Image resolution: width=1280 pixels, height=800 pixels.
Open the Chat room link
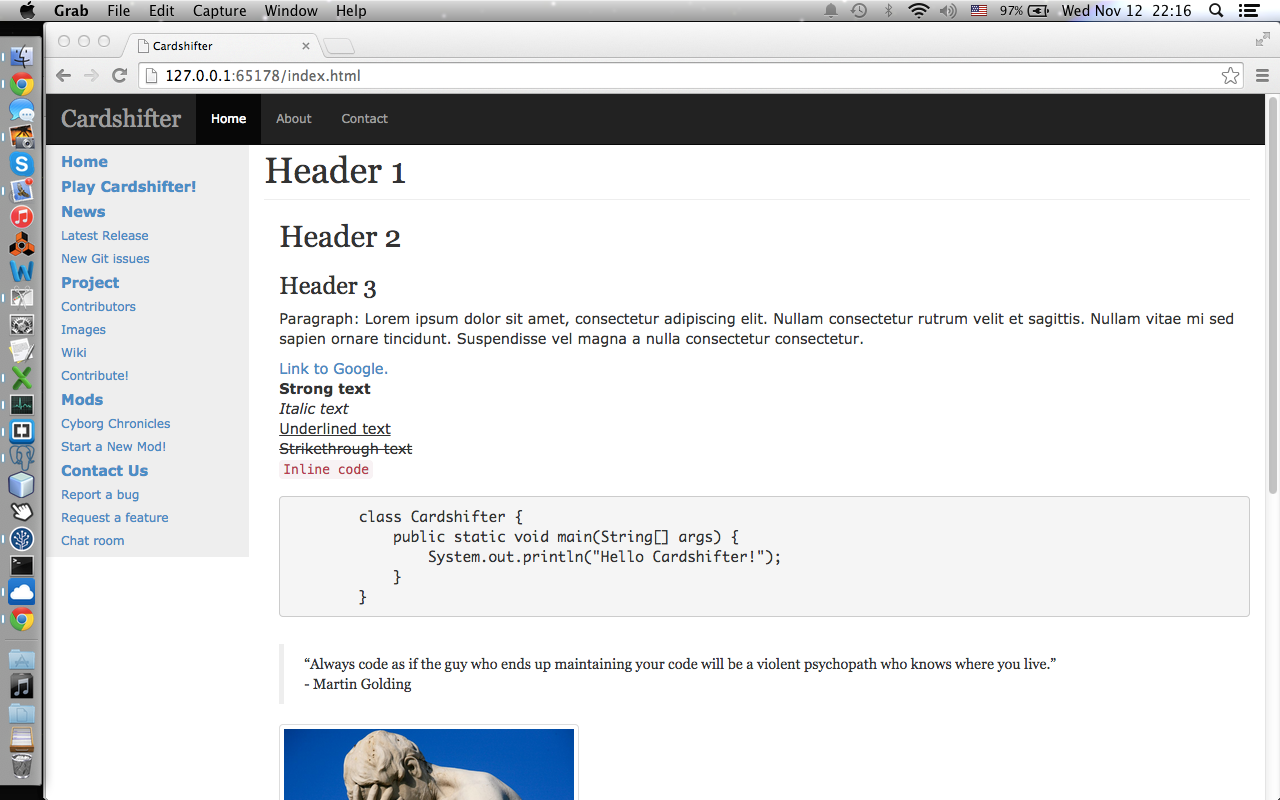click(93, 541)
